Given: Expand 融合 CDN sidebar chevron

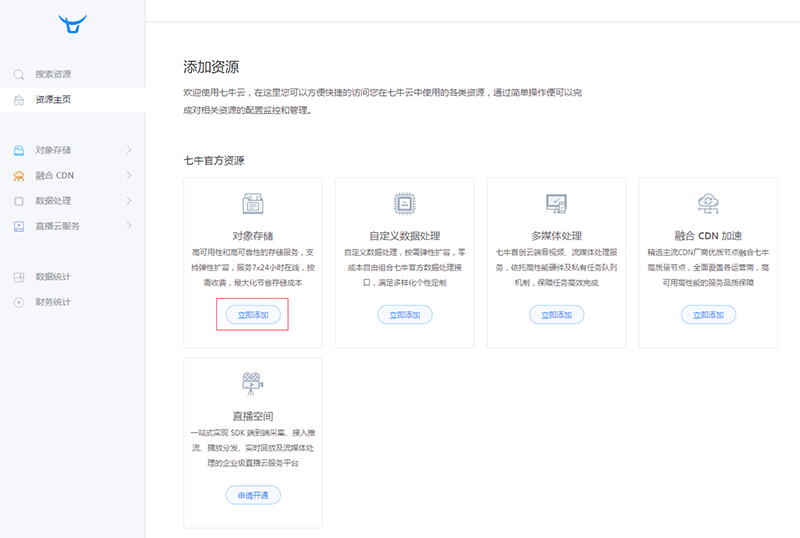Looking at the screenshot, I should pos(129,175).
